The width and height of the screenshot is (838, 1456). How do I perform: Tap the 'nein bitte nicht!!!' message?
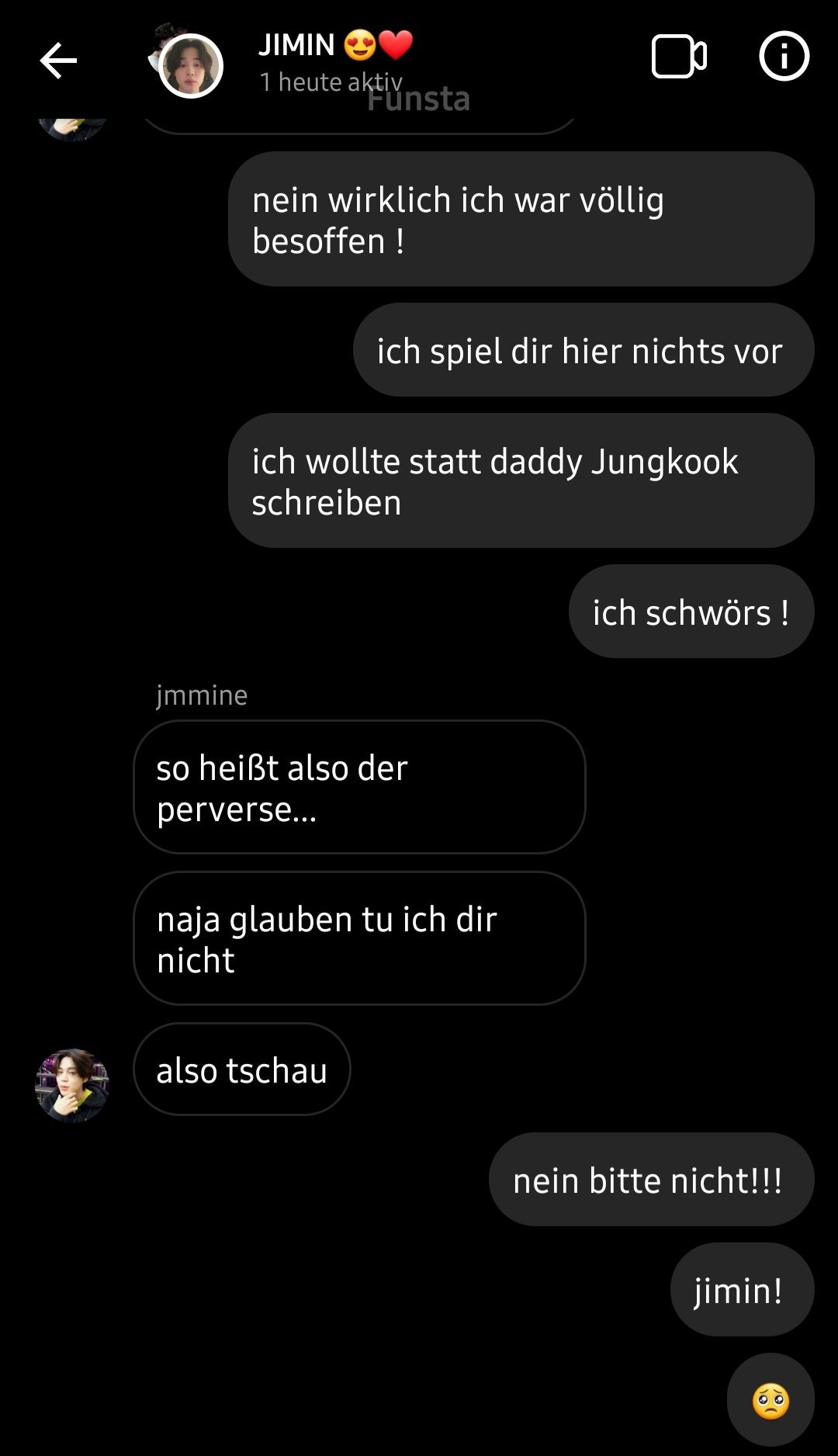click(x=651, y=1180)
